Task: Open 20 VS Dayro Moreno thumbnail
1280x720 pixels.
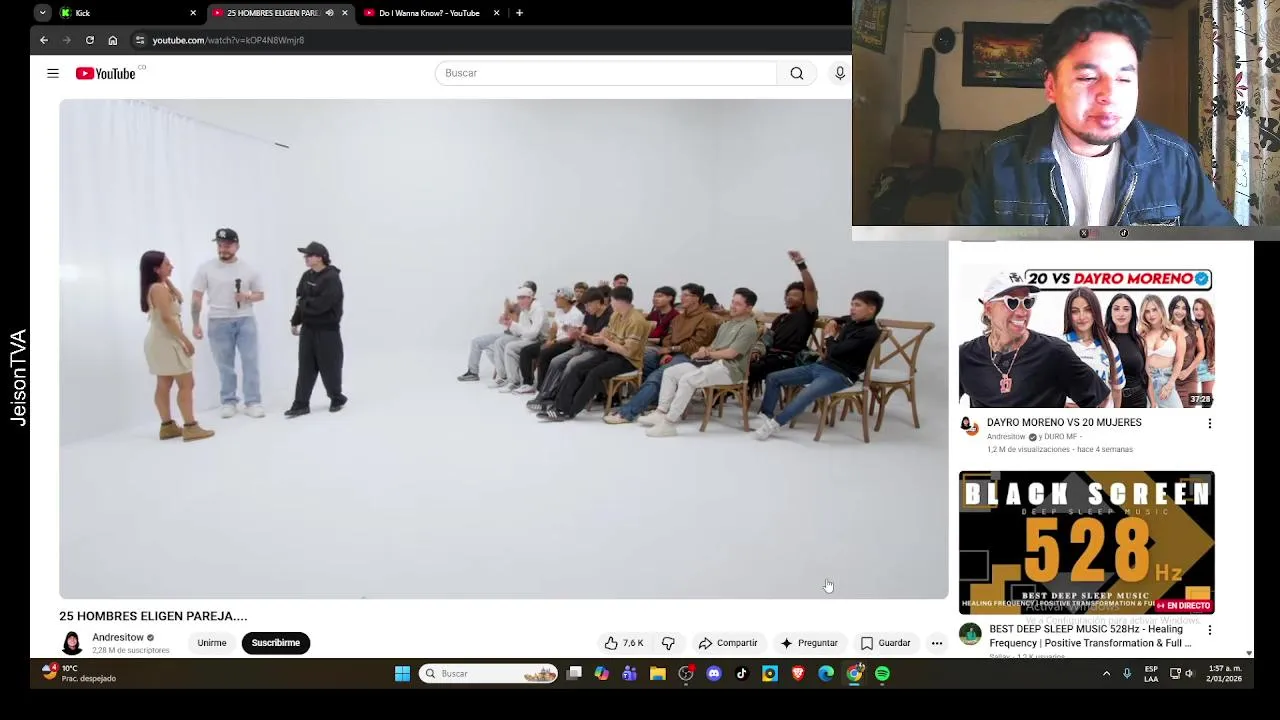Action: (1087, 337)
